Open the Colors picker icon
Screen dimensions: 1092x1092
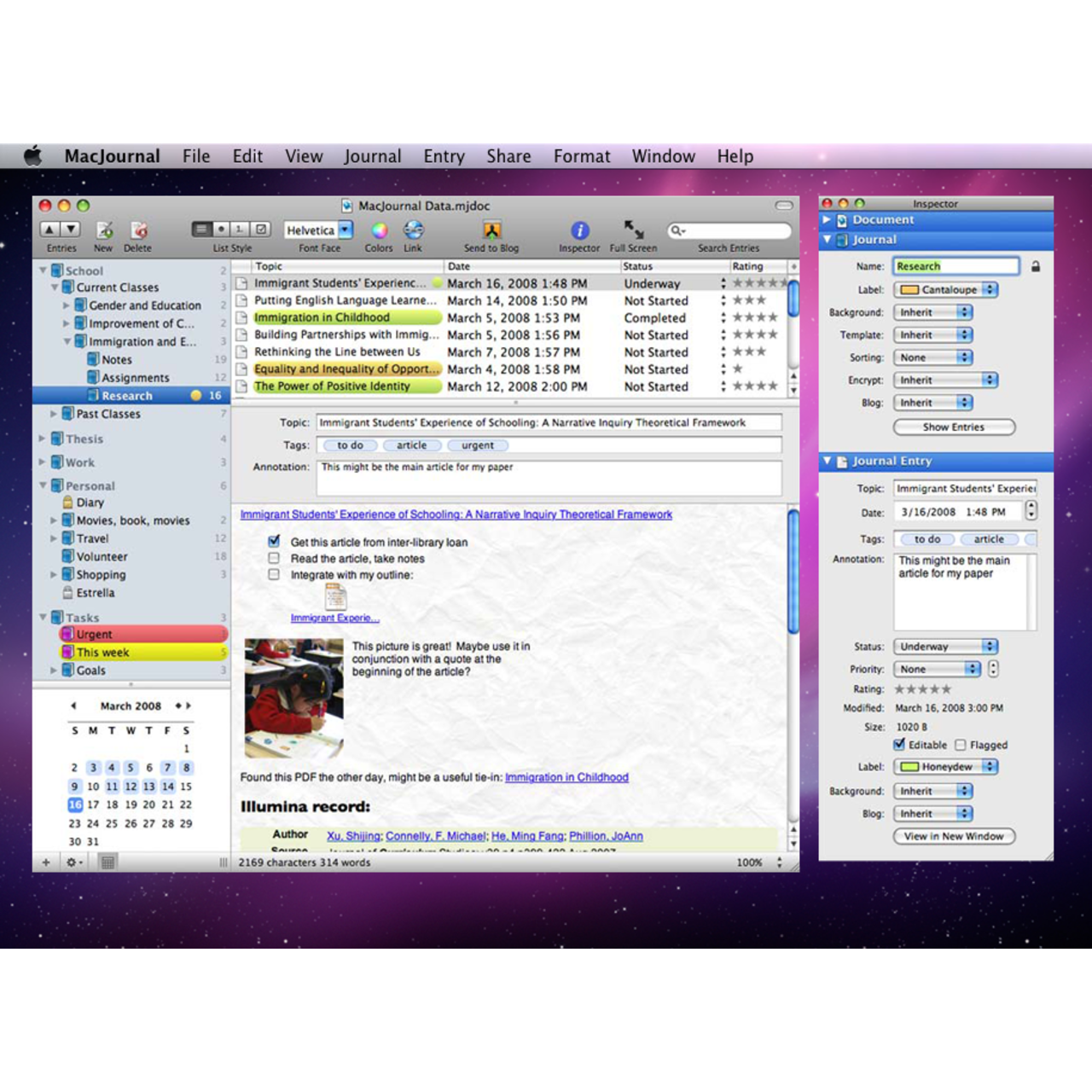click(x=379, y=230)
